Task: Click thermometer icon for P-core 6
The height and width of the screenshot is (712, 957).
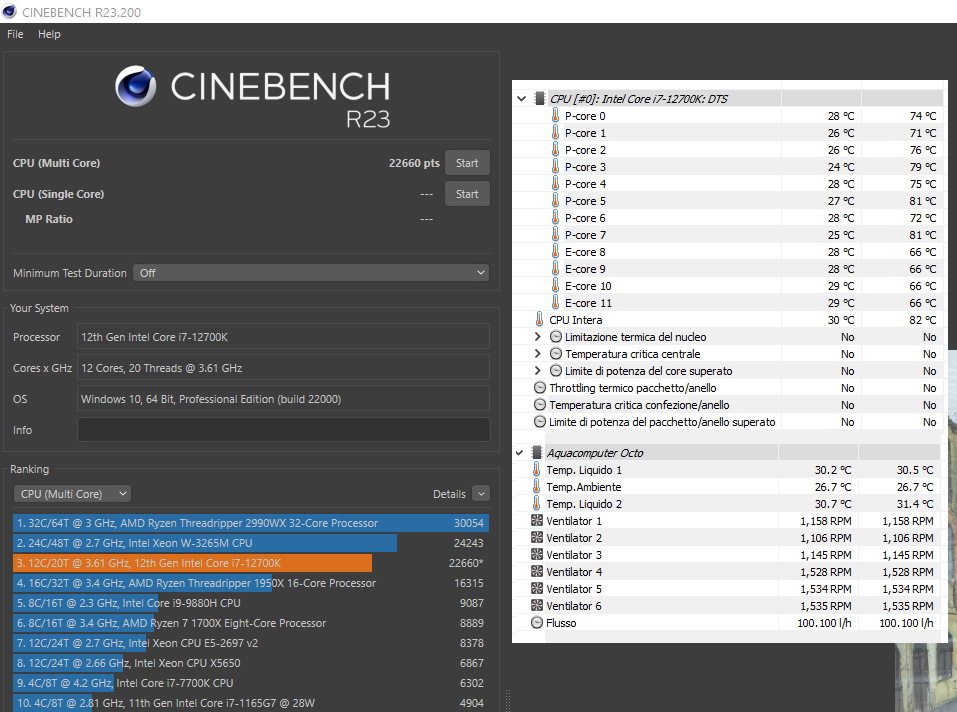Action: pyautogui.click(x=555, y=218)
